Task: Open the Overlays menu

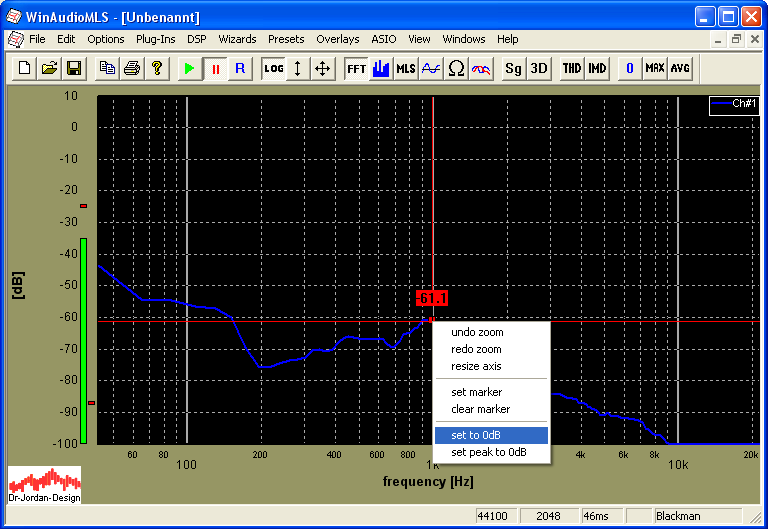Action: [337, 39]
